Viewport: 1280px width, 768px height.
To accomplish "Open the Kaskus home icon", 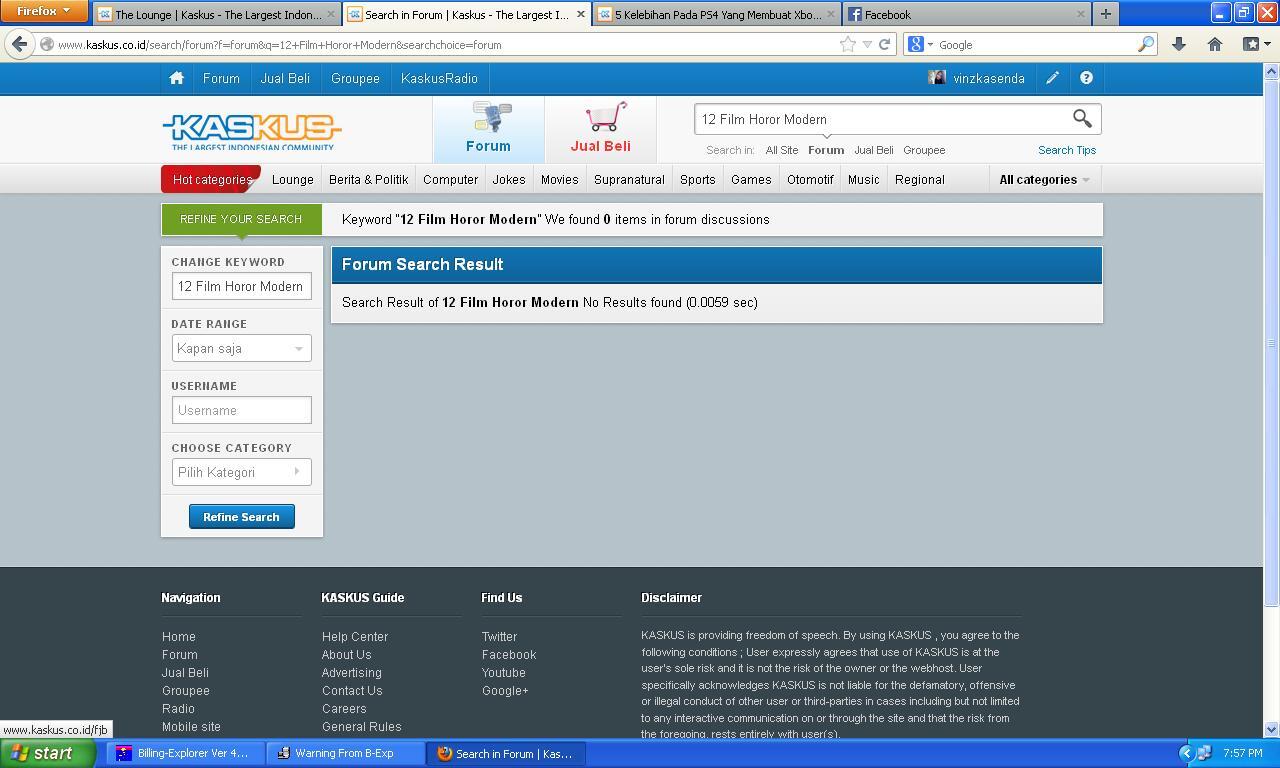I will (177, 78).
